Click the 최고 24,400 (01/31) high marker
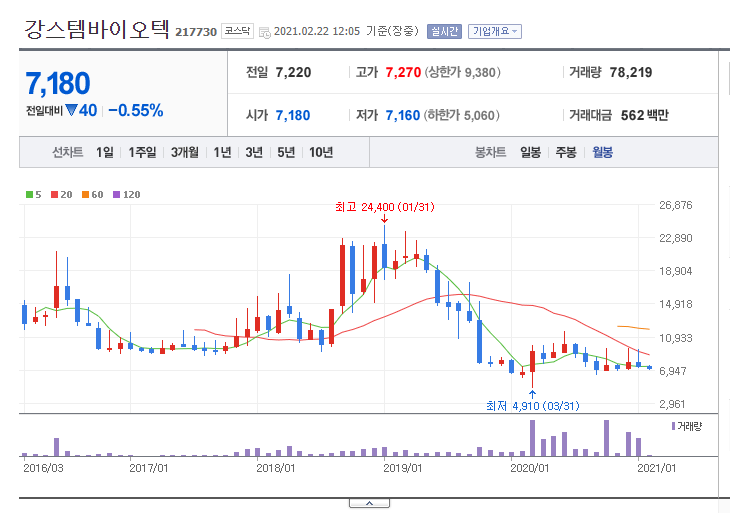Screen dimensions: 730x513 point(385,207)
